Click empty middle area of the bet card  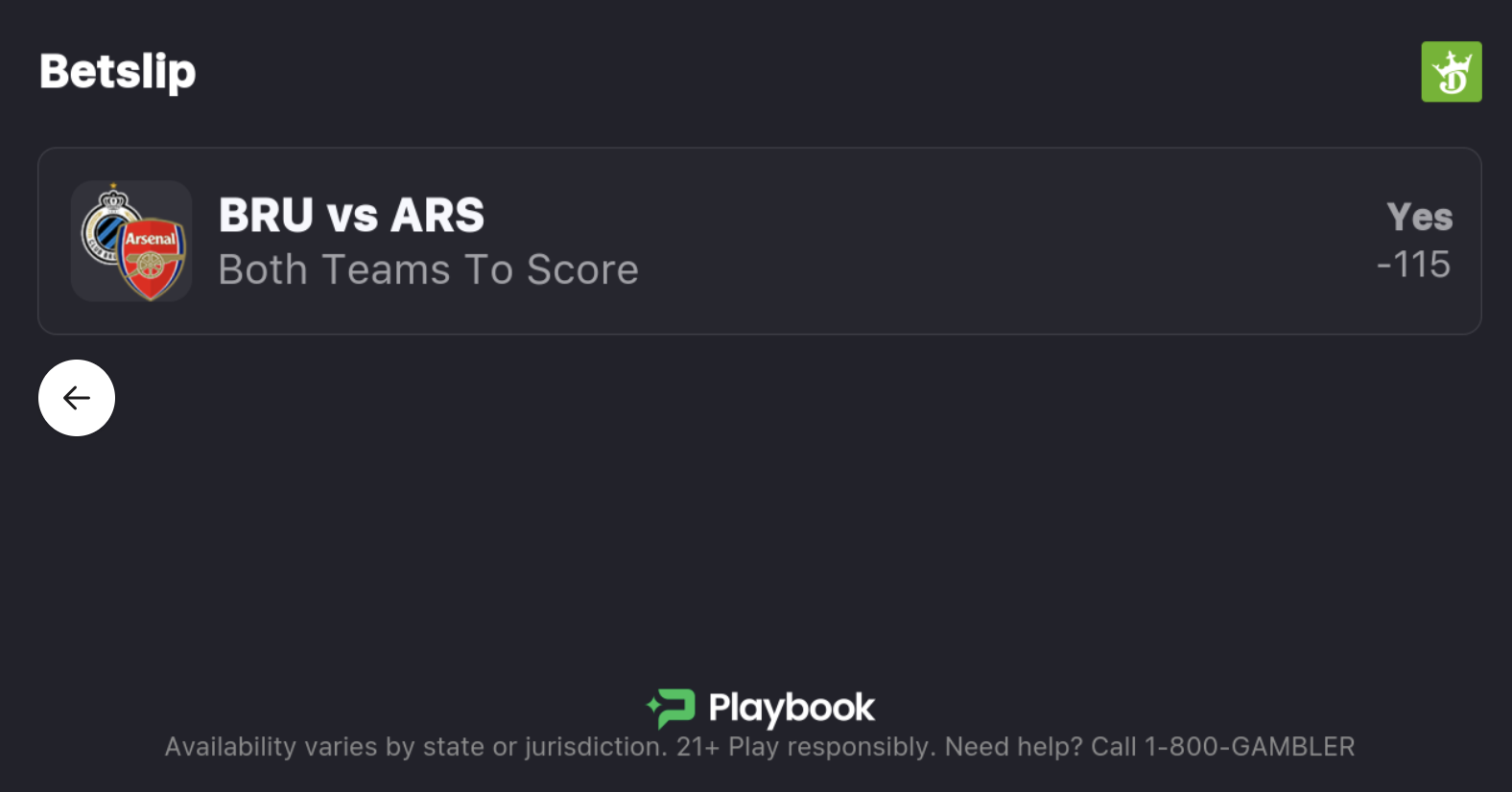click(x=959, y=242)
